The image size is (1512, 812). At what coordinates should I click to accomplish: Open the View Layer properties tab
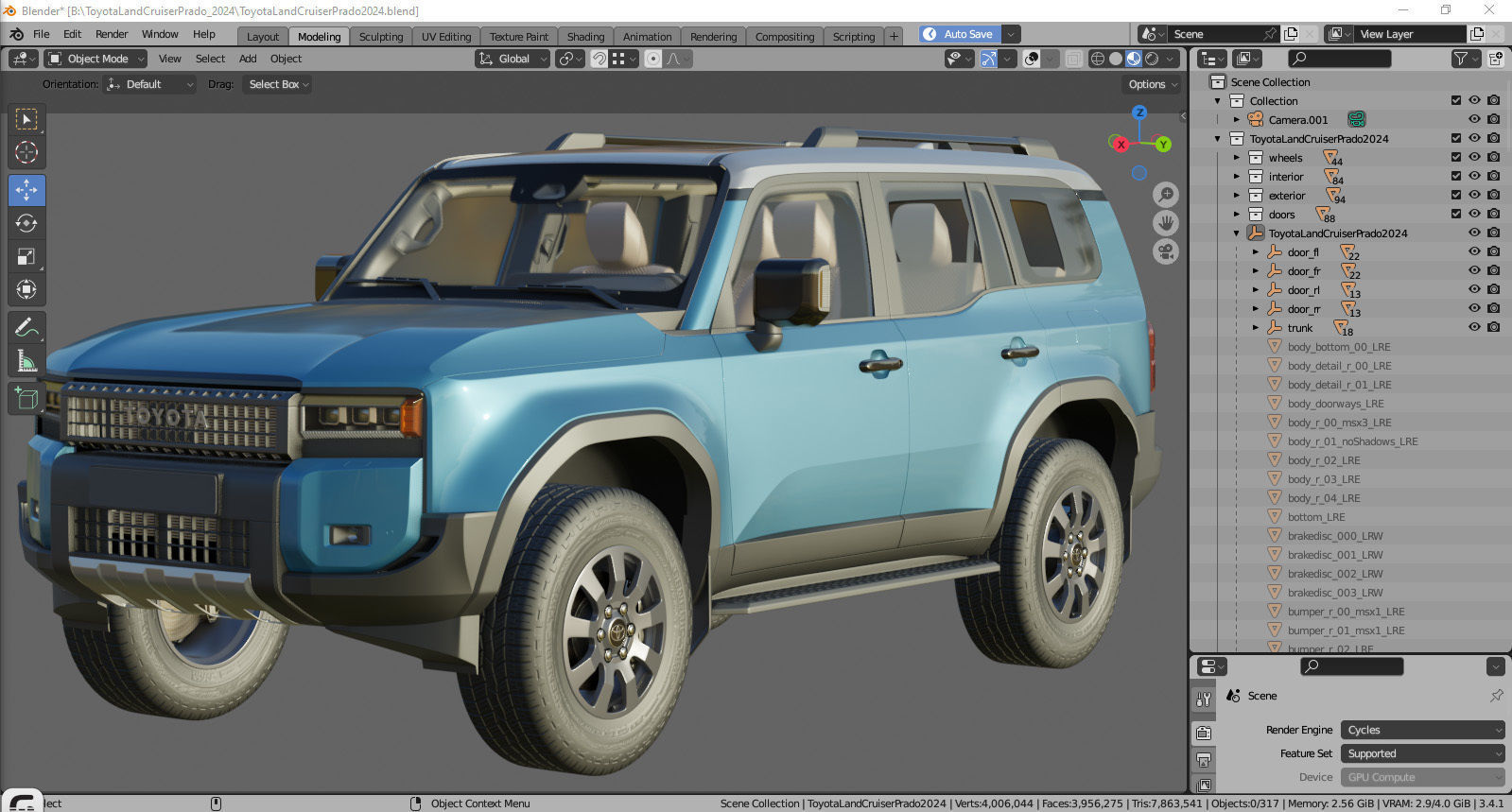coord(1204,784)
